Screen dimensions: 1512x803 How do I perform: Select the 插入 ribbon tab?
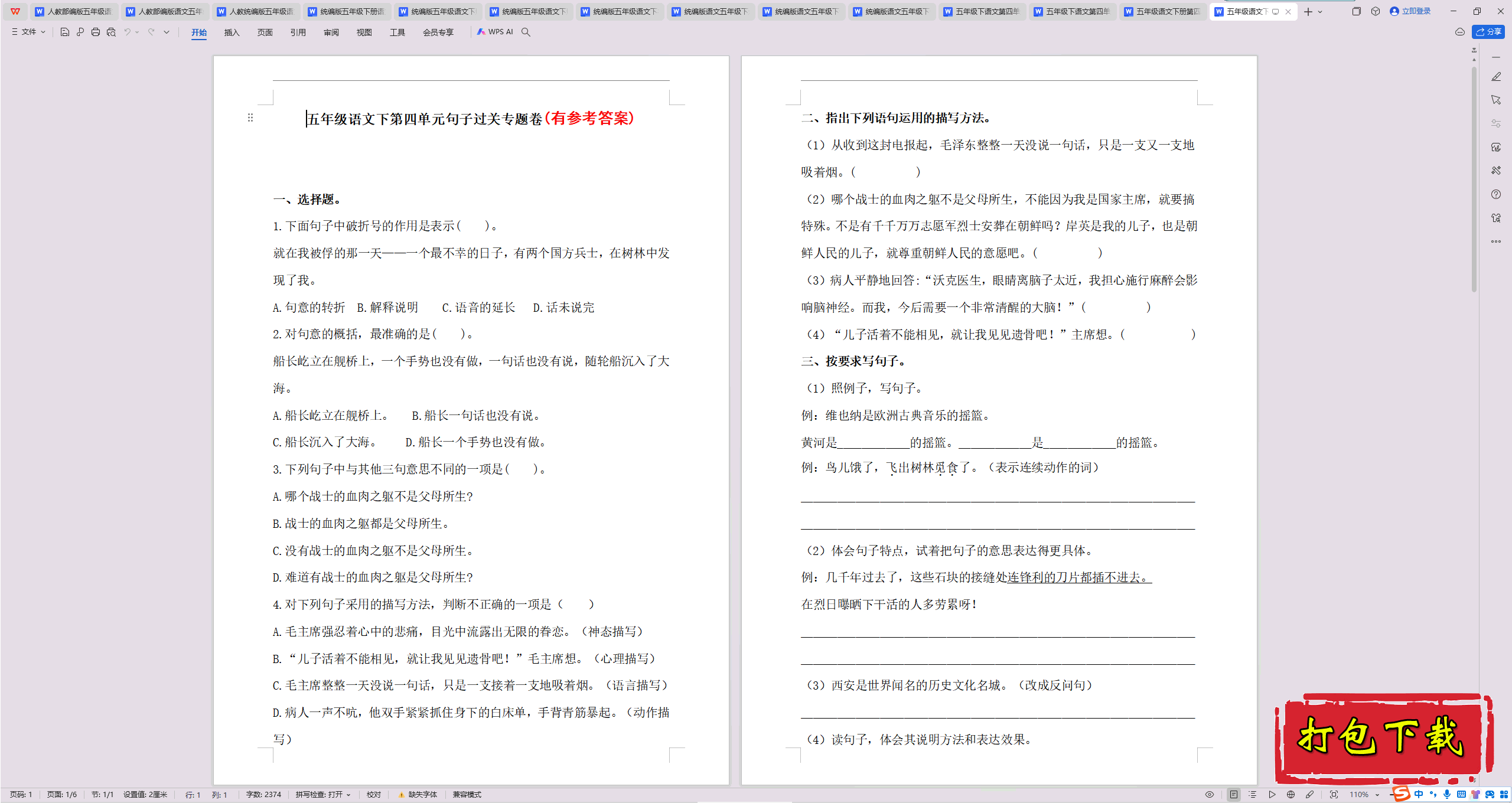point(232,32)
